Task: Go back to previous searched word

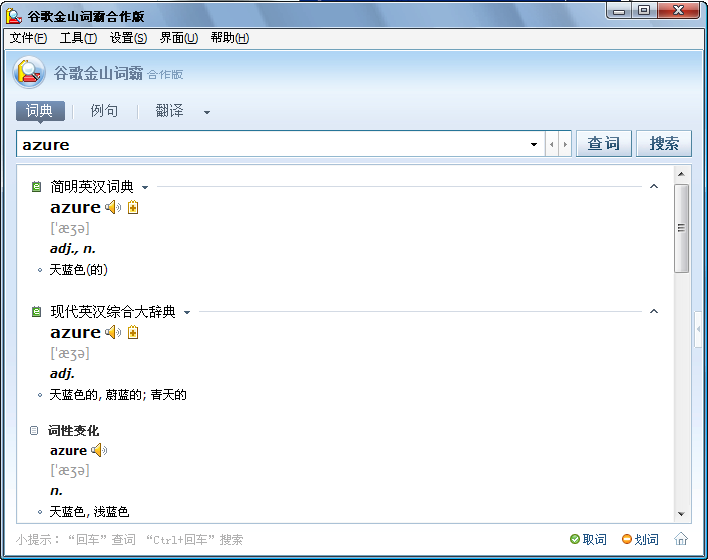Action: (x=551, y=145)
